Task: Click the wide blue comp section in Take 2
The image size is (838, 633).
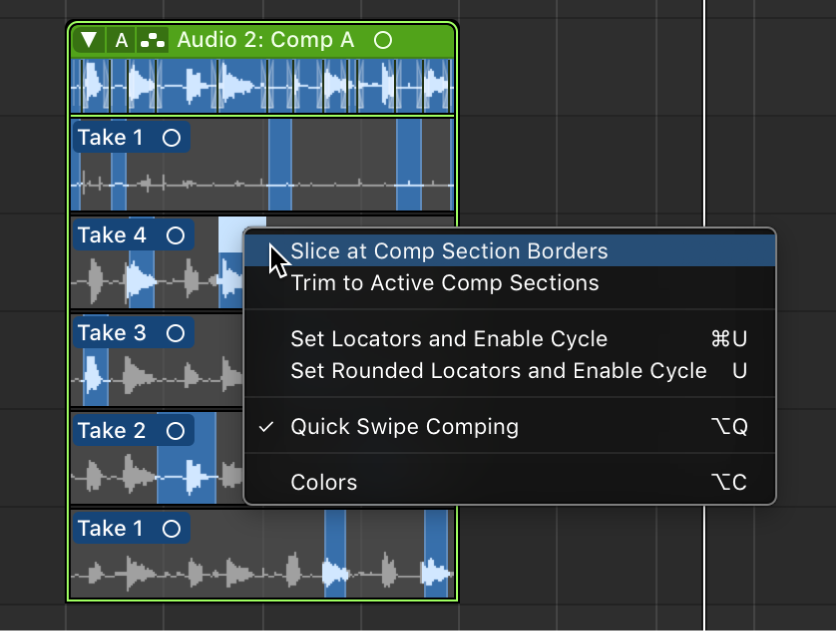Action: pyautogui.click(x=187, y=458)
